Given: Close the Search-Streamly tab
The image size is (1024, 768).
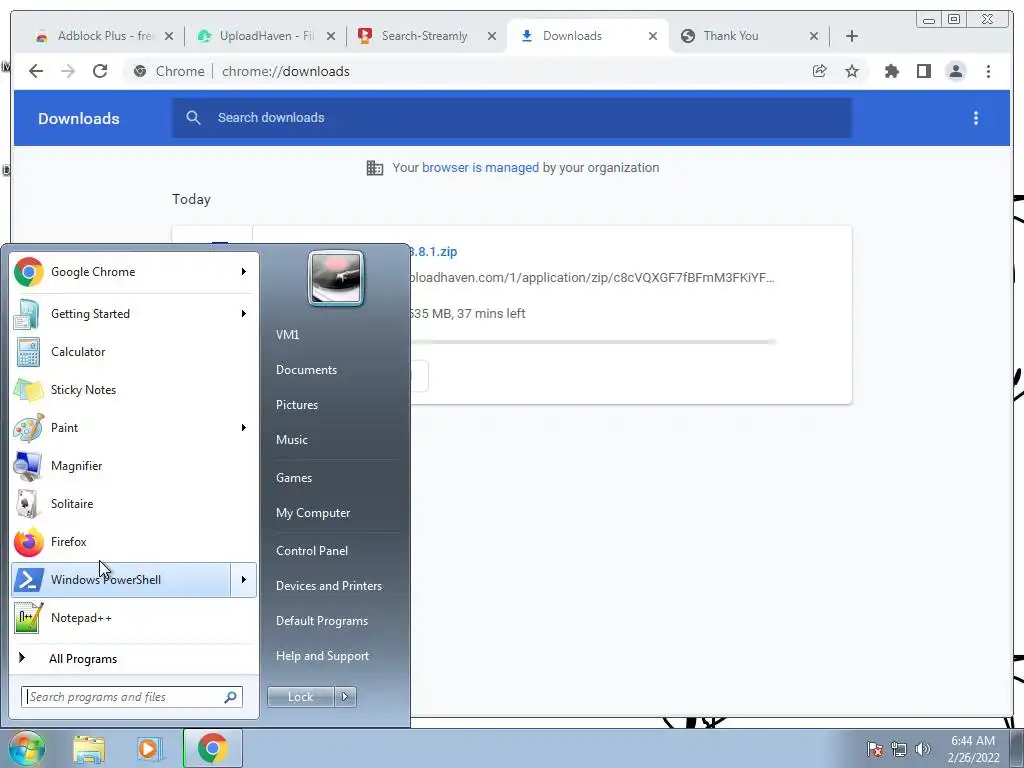Looking at the screenshot, I should (492, 36).
